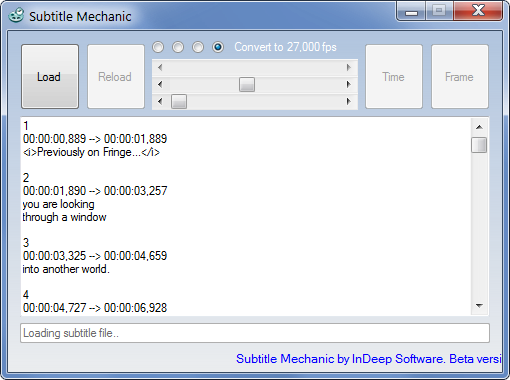Click timestamp '00:00:01,890 --> 00:00:03,257'

tap(95, 191)
